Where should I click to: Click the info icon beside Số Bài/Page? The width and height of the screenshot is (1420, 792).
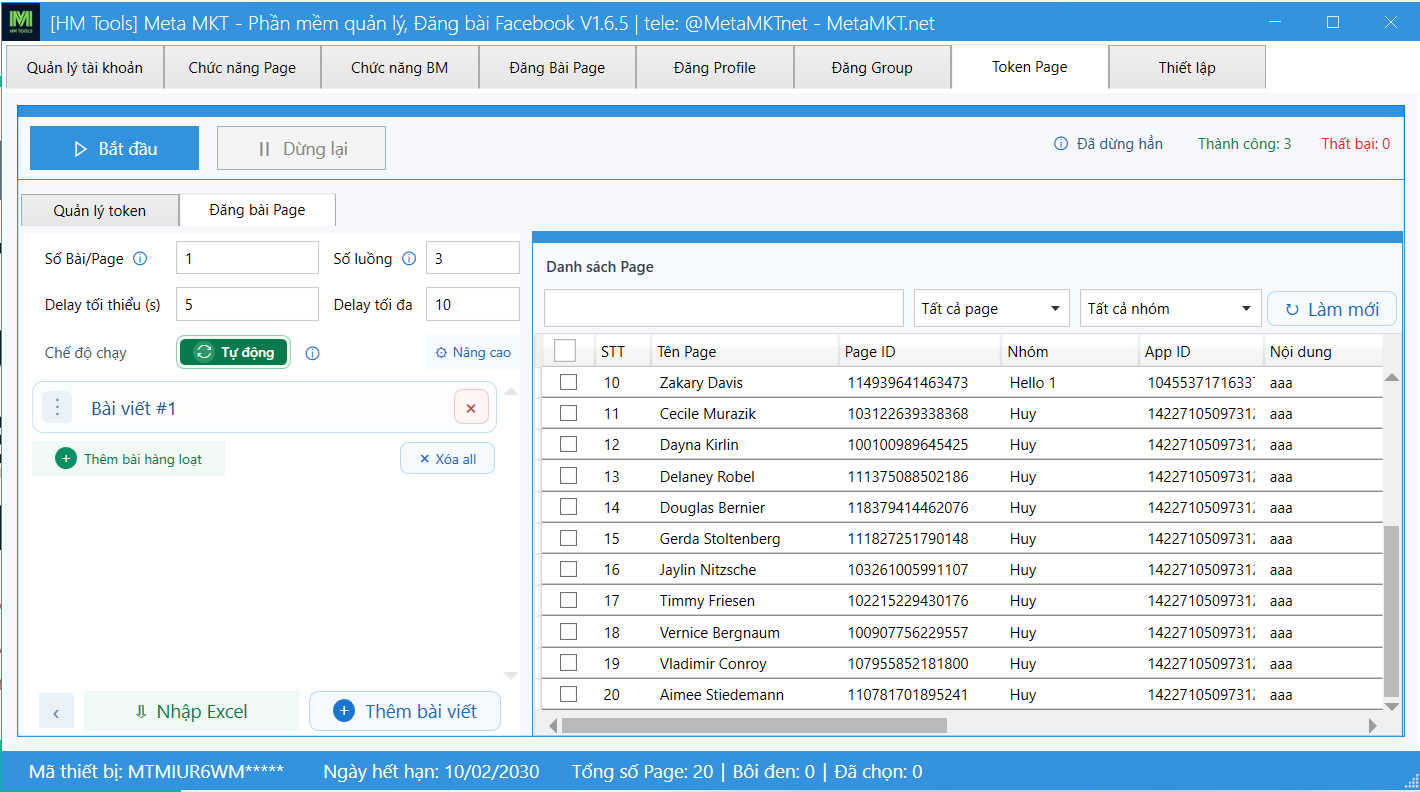(140, 259)
